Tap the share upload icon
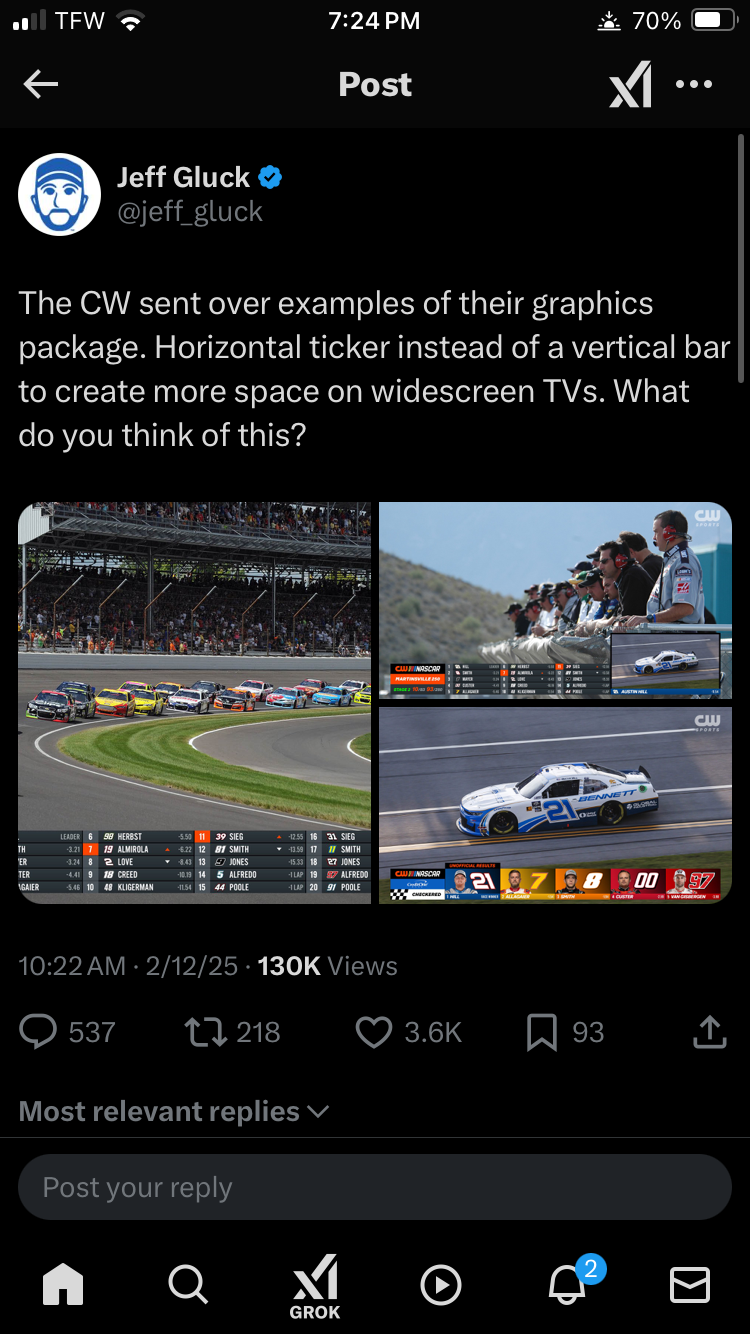750x1334 pixels. click(x=709, y=1032)
